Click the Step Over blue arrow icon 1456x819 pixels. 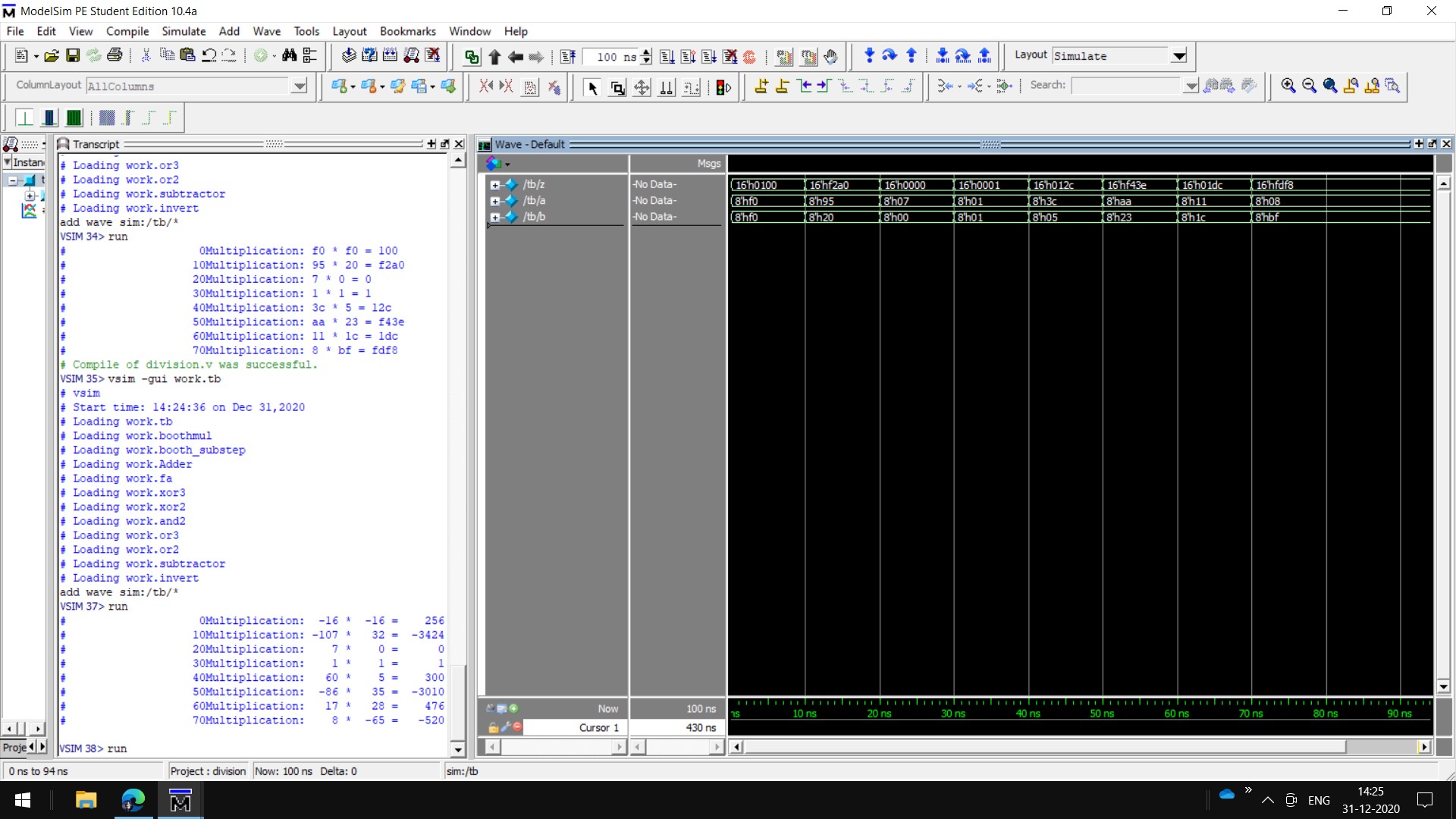click(x=890, y=55)
